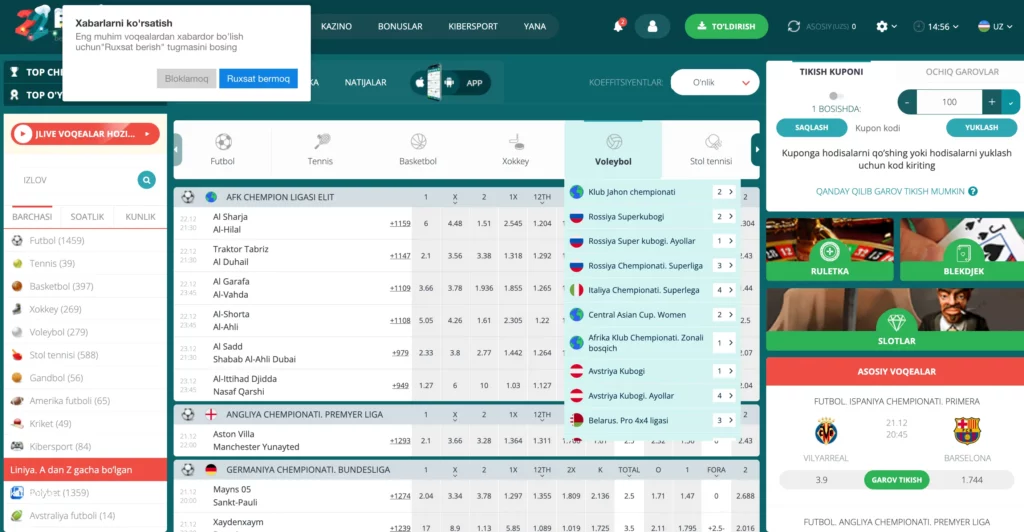Open Basketbol (397) in sidebar
The image size is (1024, 532).
85,287
